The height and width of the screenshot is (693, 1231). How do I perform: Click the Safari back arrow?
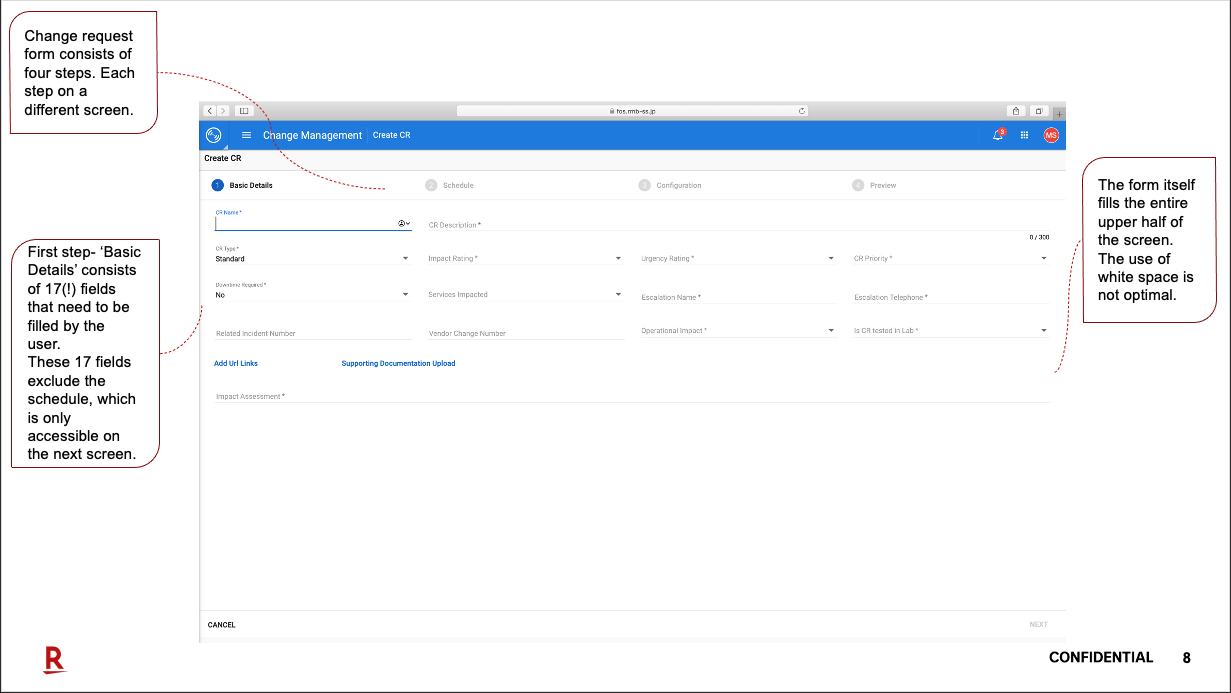(x=210, y=111)
